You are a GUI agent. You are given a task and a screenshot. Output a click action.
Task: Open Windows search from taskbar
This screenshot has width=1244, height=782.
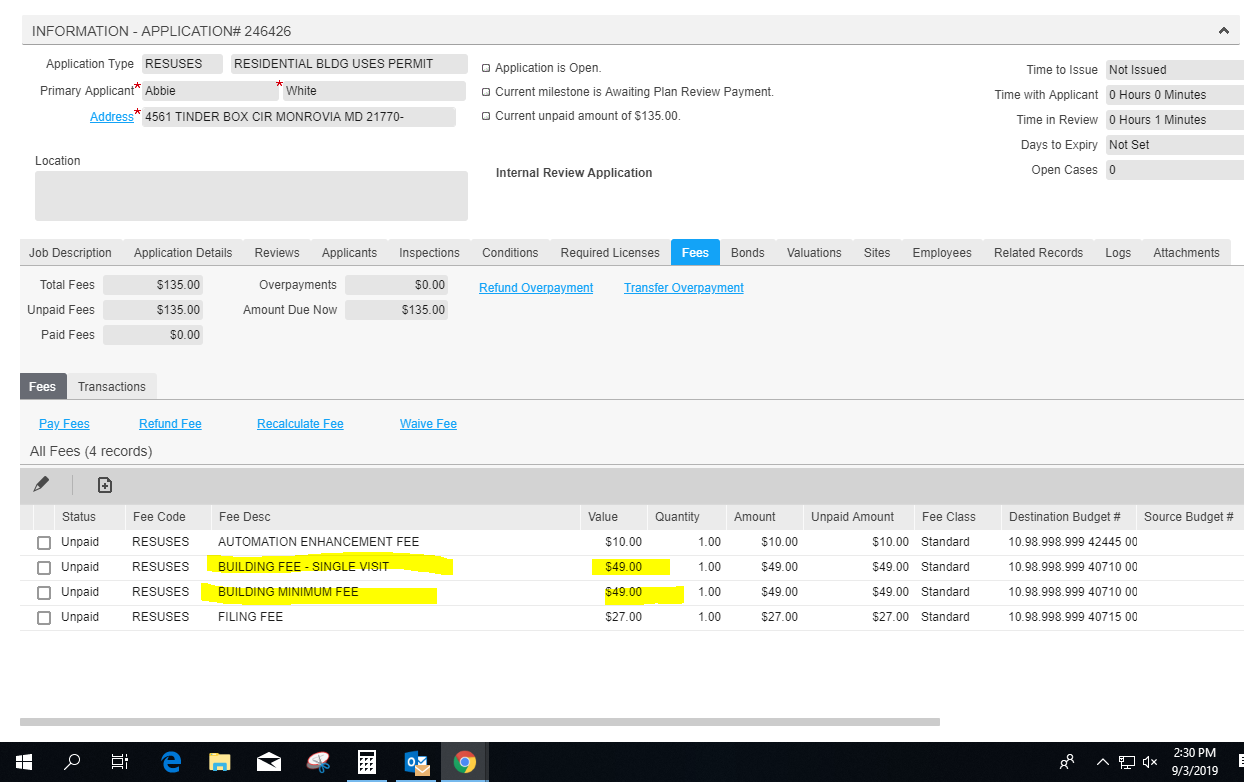pyautogui.click(x=72, y=762)
